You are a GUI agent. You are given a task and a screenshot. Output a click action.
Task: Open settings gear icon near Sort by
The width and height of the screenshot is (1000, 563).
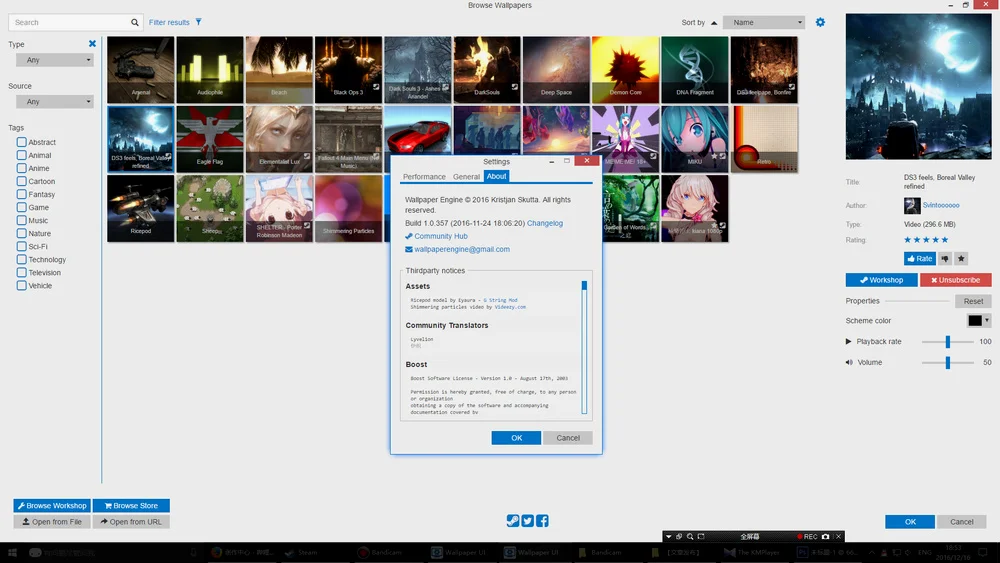[820, 22]
